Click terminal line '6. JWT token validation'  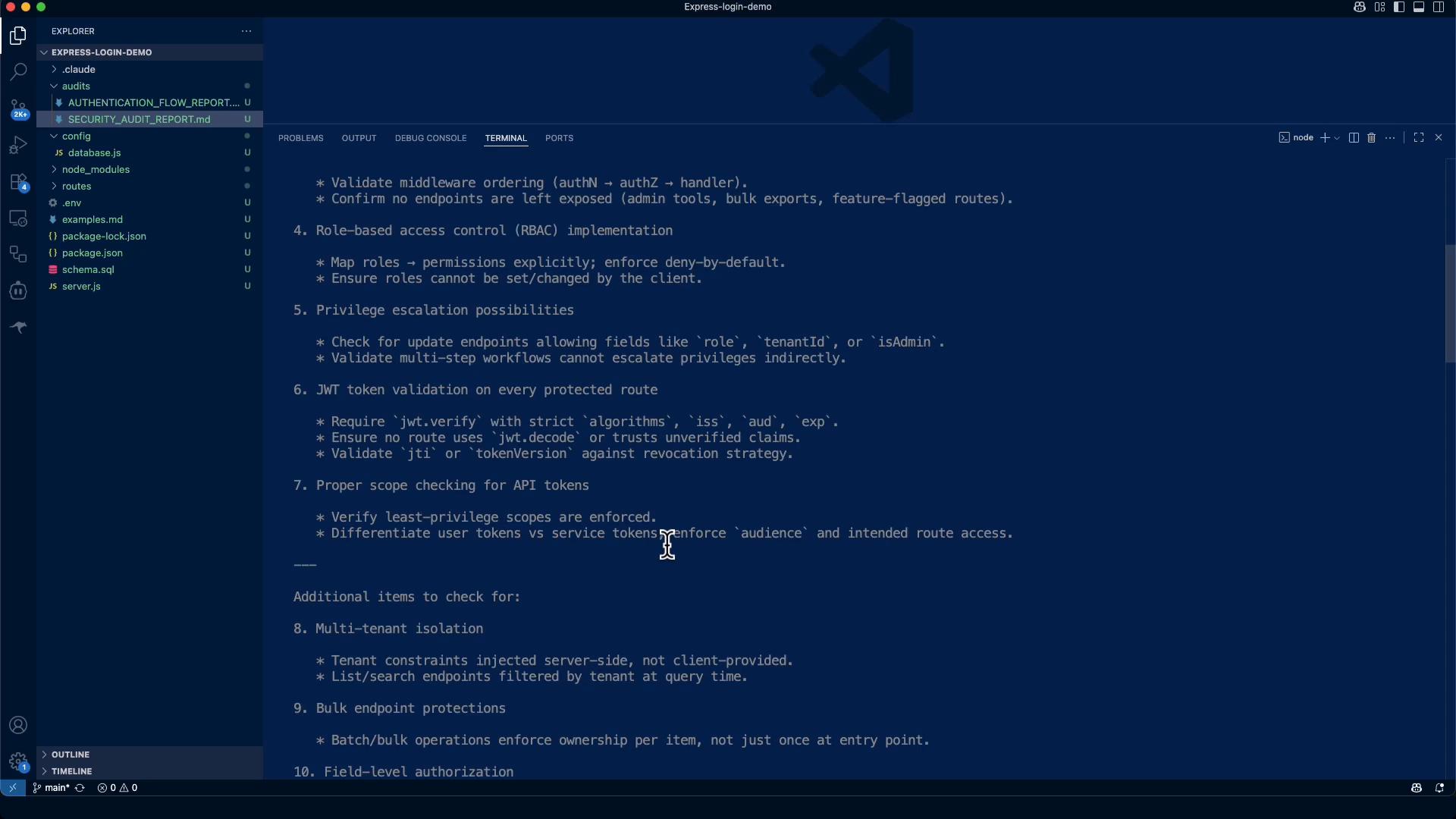(x=475, y=390)
